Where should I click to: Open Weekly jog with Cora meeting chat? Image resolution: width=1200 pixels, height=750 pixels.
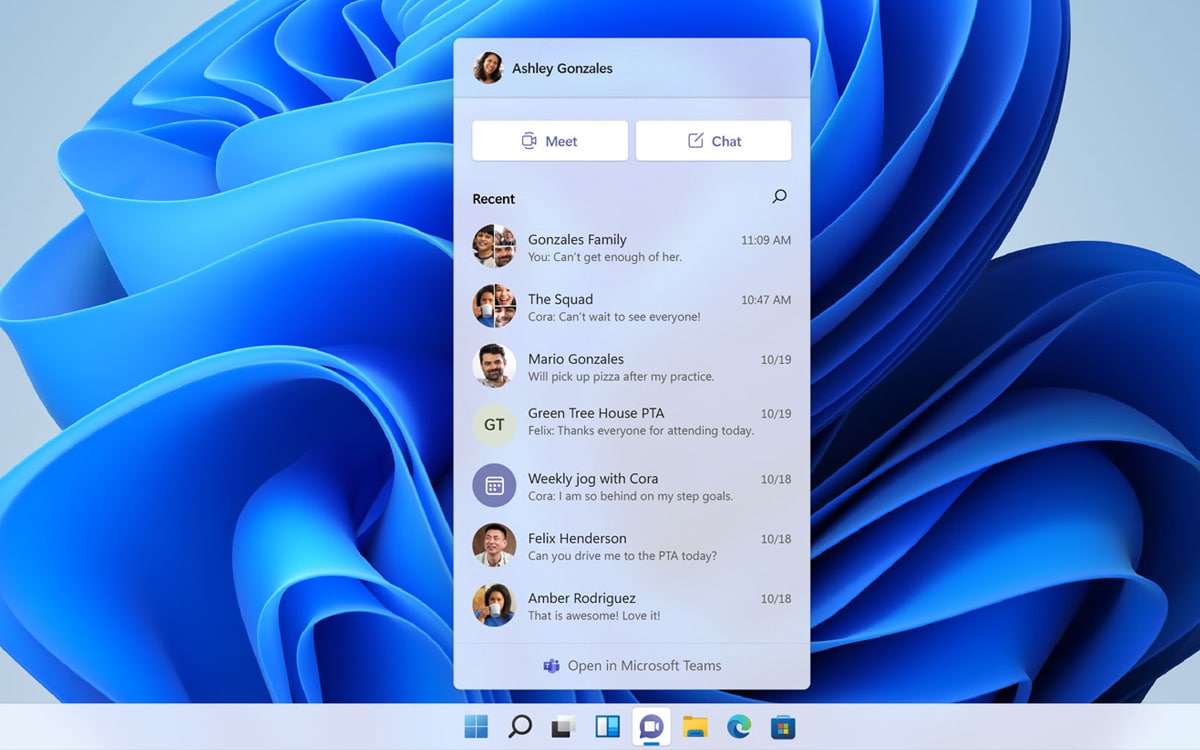point(631,487)
